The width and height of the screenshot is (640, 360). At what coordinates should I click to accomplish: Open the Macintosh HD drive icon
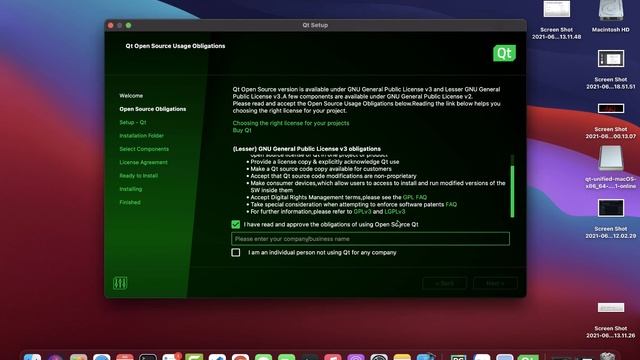[611, 11]
